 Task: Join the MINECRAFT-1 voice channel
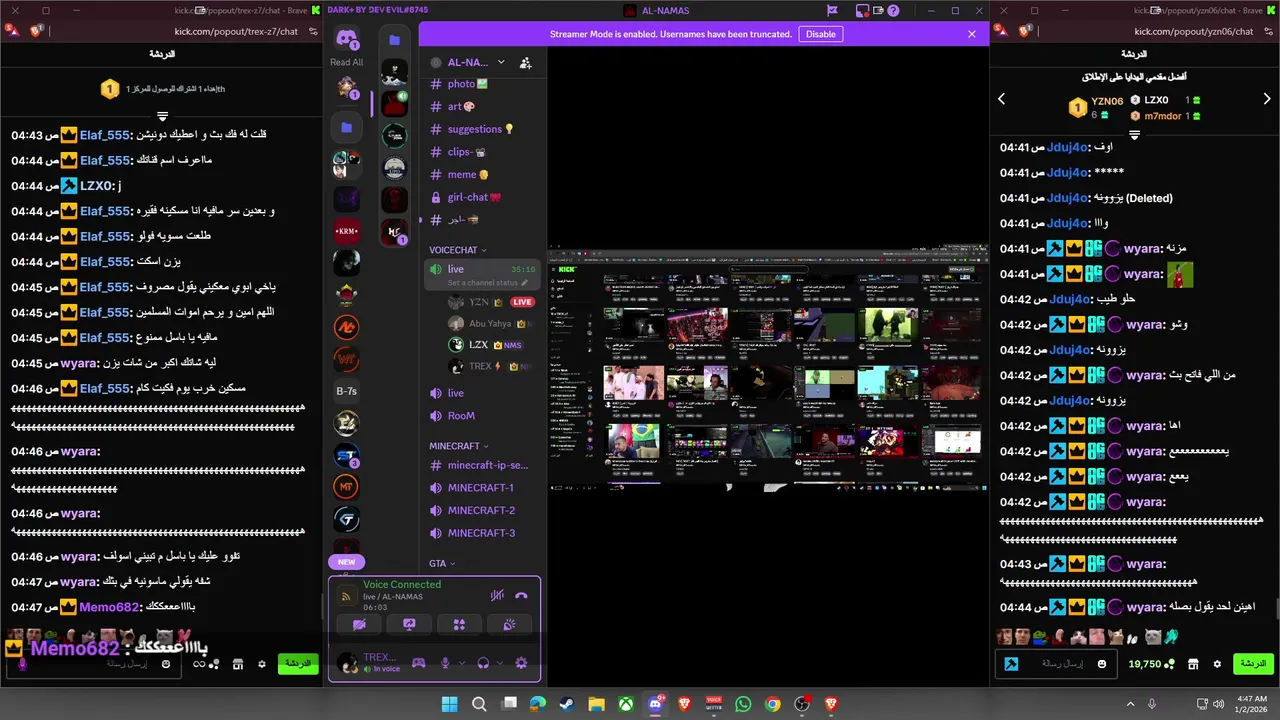[x=483, y=488]
